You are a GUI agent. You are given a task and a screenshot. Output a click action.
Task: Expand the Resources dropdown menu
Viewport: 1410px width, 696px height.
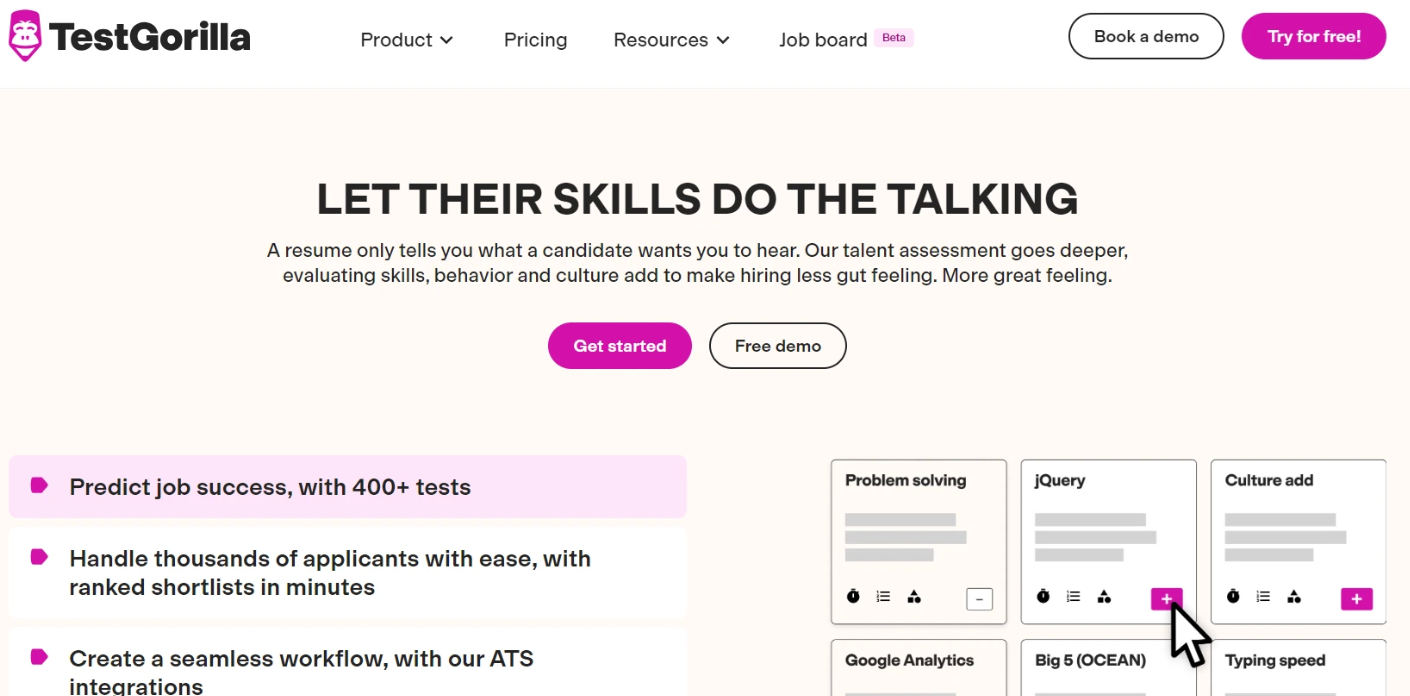[671, 40]
